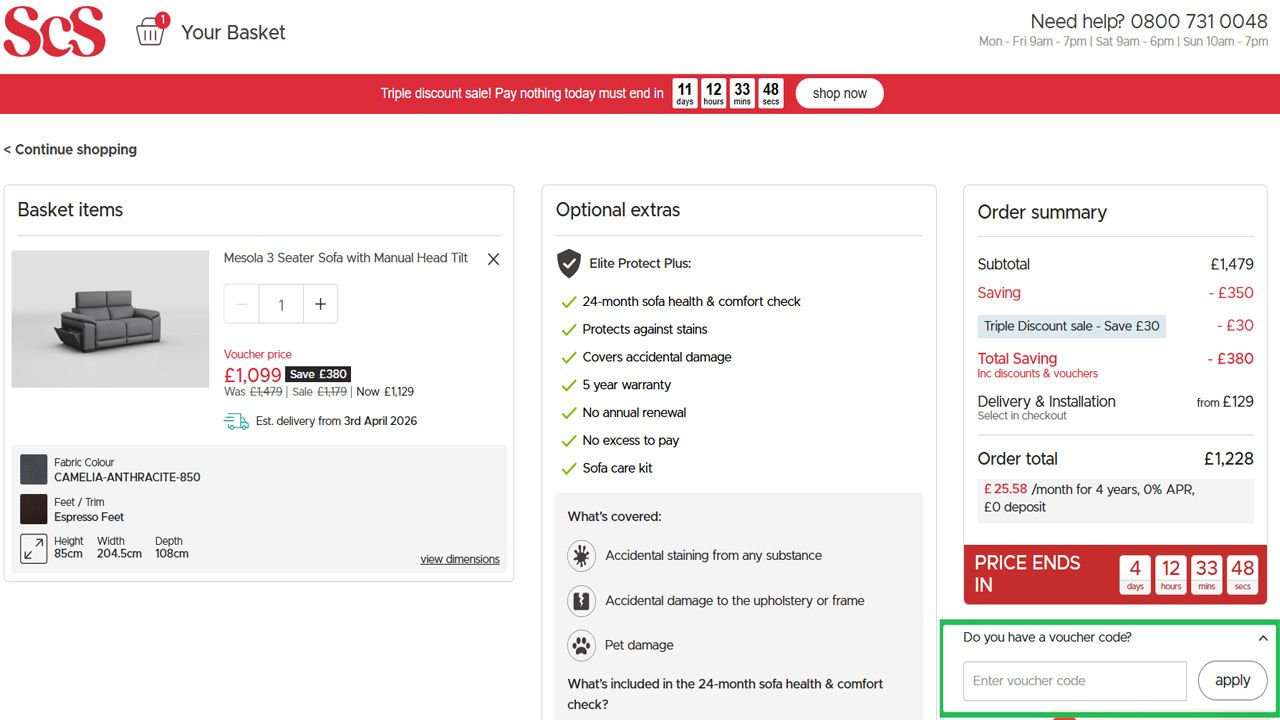The image size is (1280, 720).
Task: Open Mesola 3 Seater Sofa product title
Action: (346, 258)
